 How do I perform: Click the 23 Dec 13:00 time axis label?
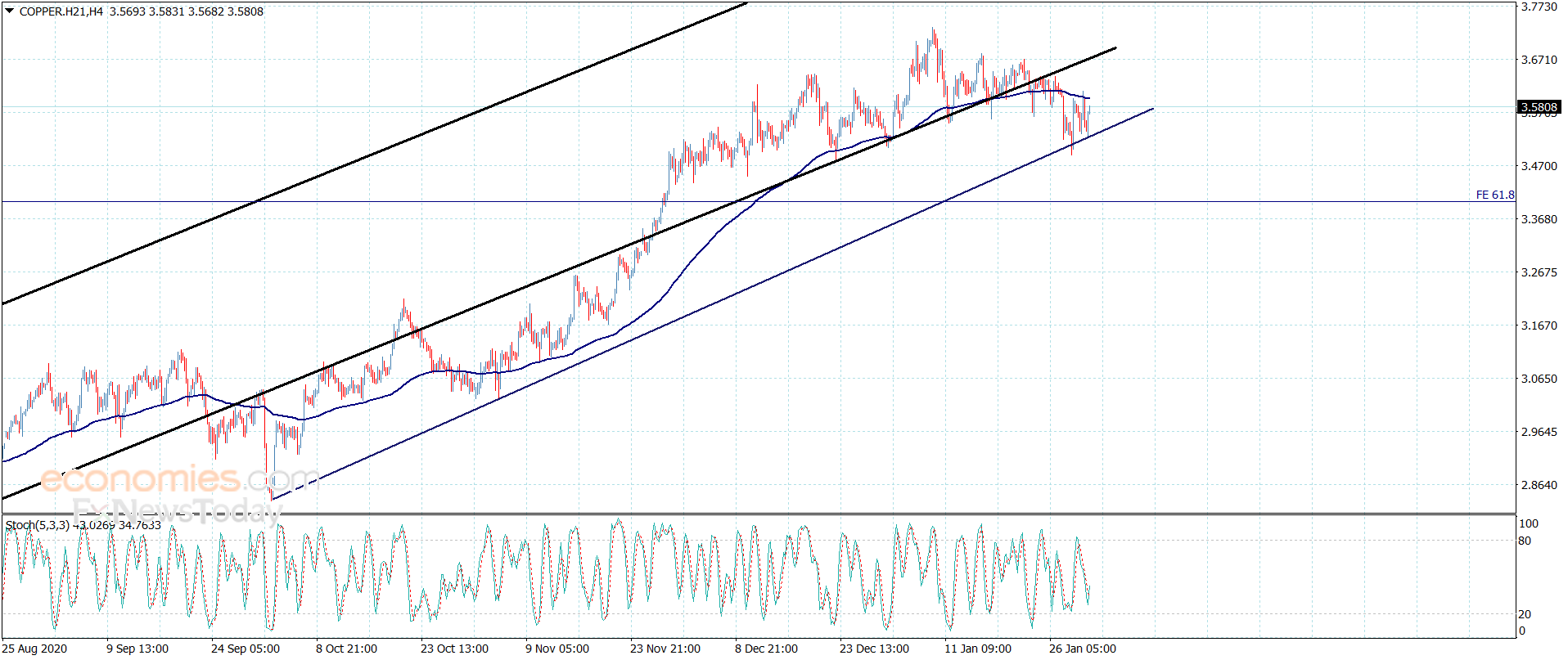coord(874,649)
